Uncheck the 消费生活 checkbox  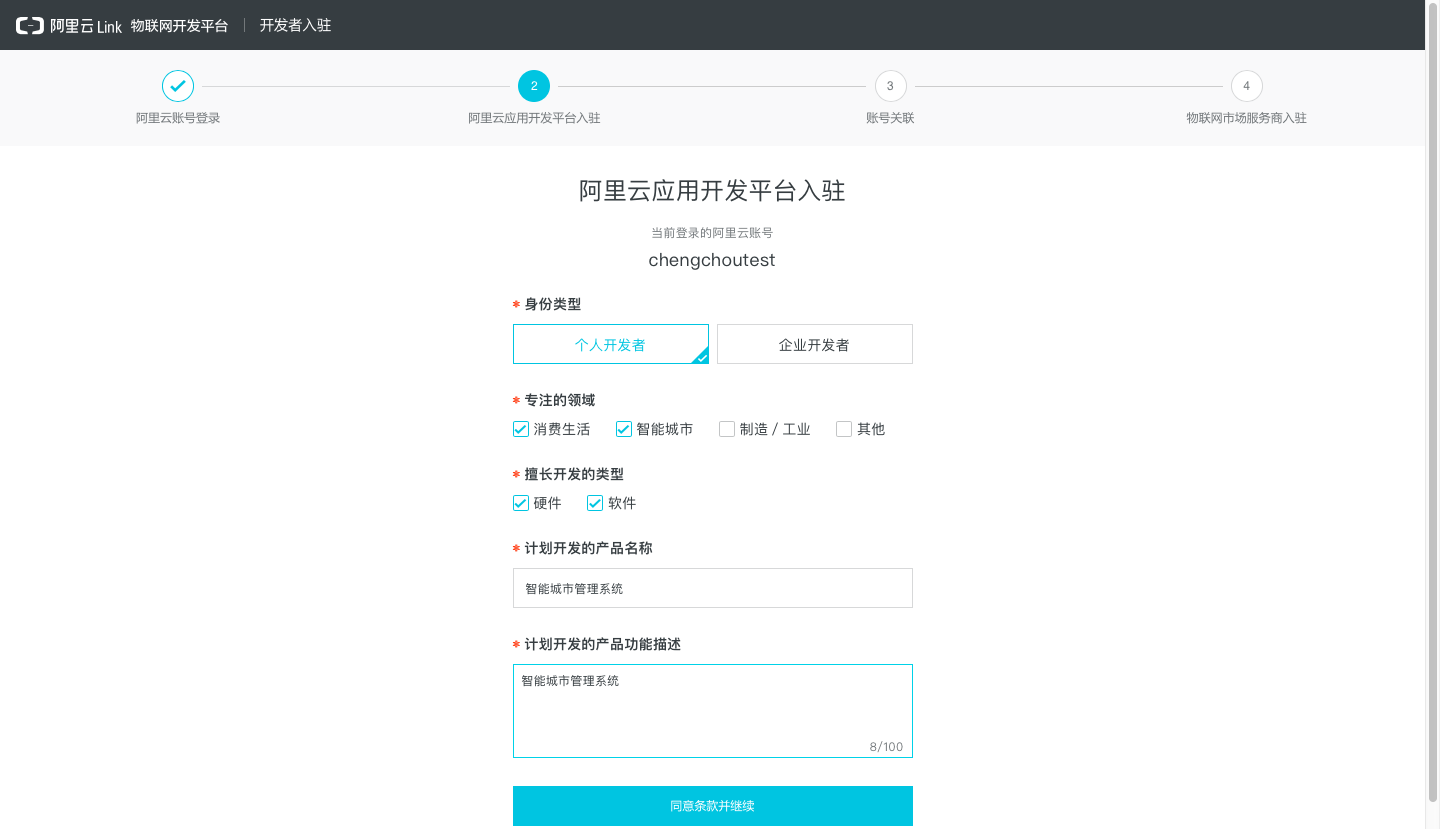pyautogui.click(x=521, y=429)
